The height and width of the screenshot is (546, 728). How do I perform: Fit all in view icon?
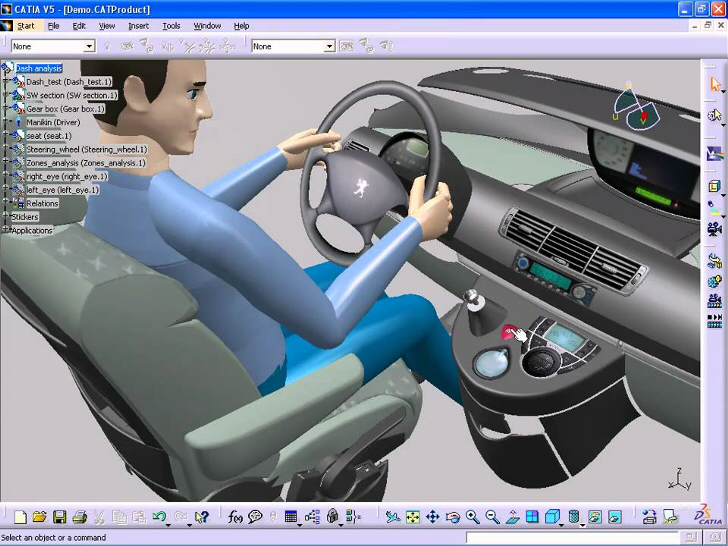[x=413, y=516]
